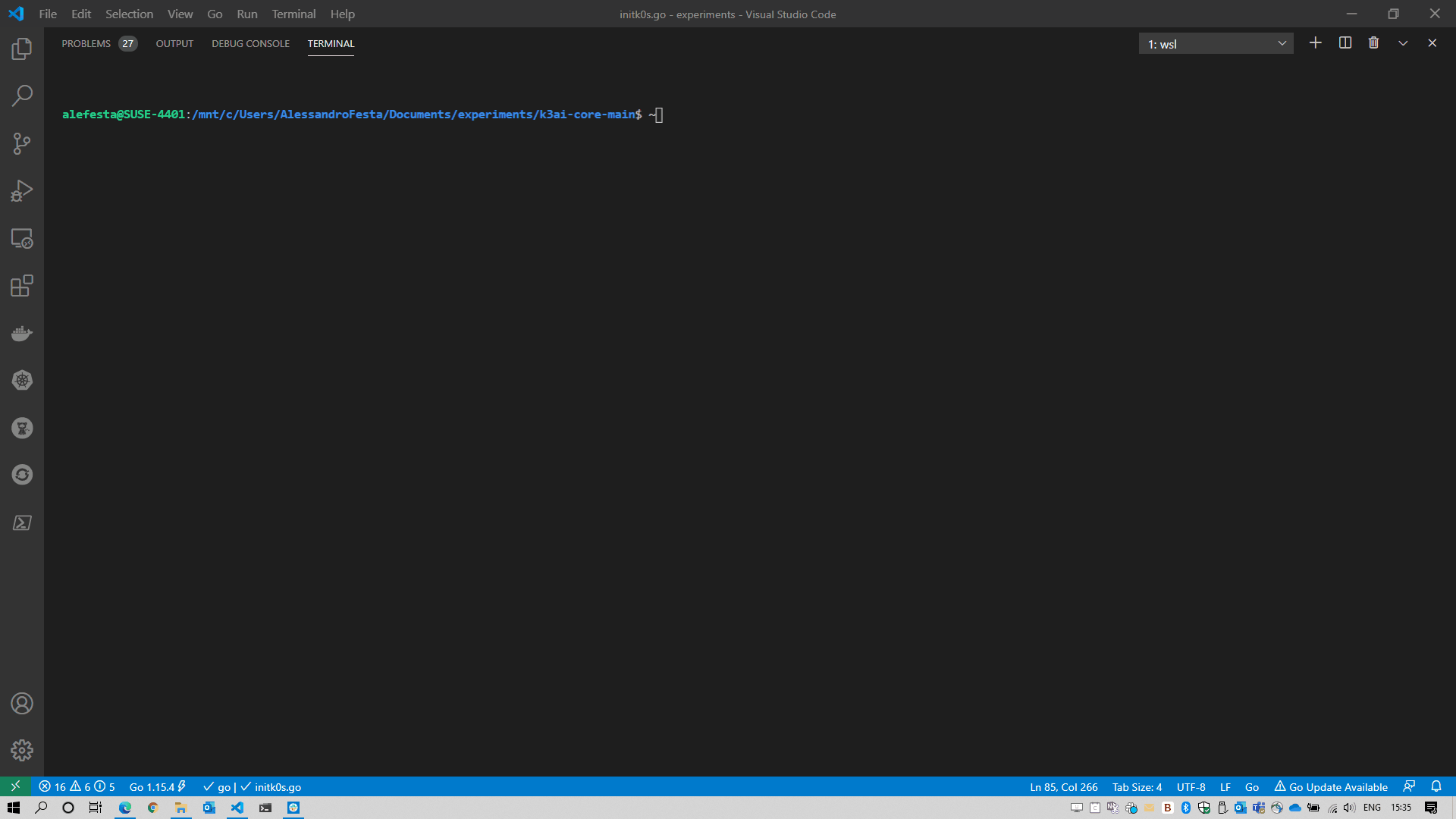Image resolution: width=1456 pixels, height=819 pixels.
Task: Toggle notifications with the bell icon
Action: (x=1436, y=786)
